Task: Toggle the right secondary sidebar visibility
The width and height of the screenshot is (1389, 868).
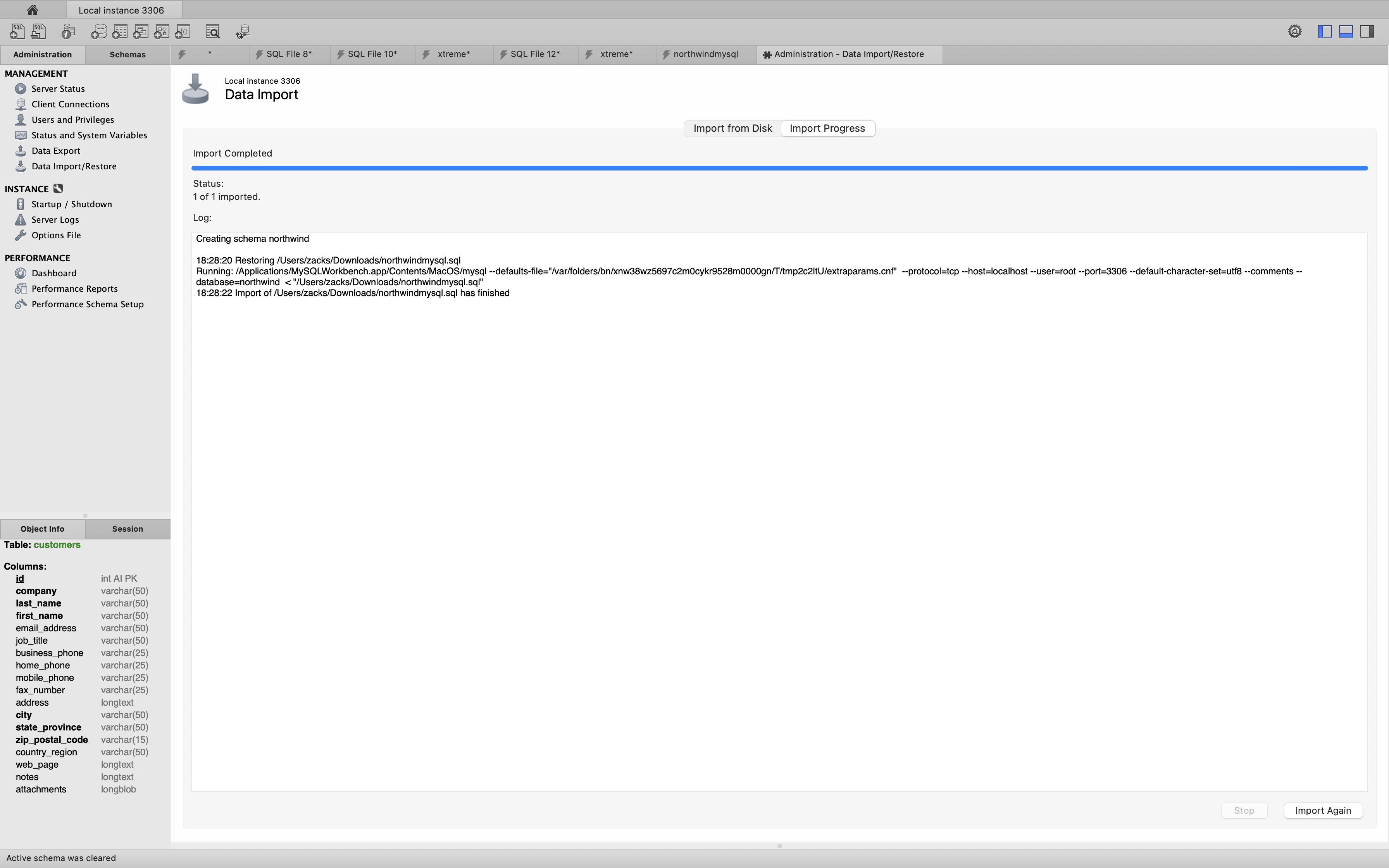Action: 1367,31
